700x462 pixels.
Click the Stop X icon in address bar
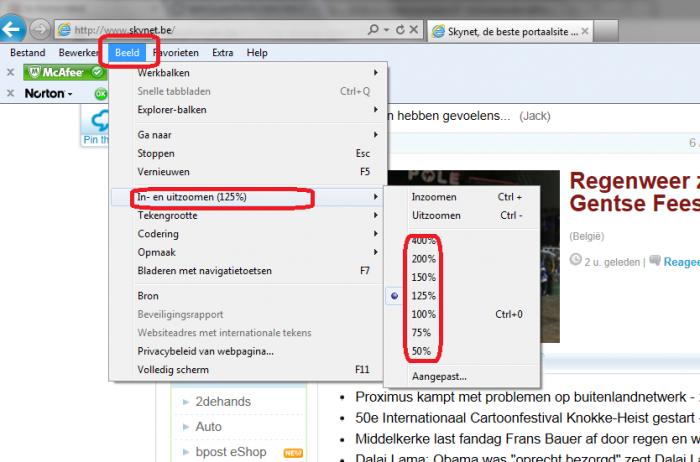[414, 29]
